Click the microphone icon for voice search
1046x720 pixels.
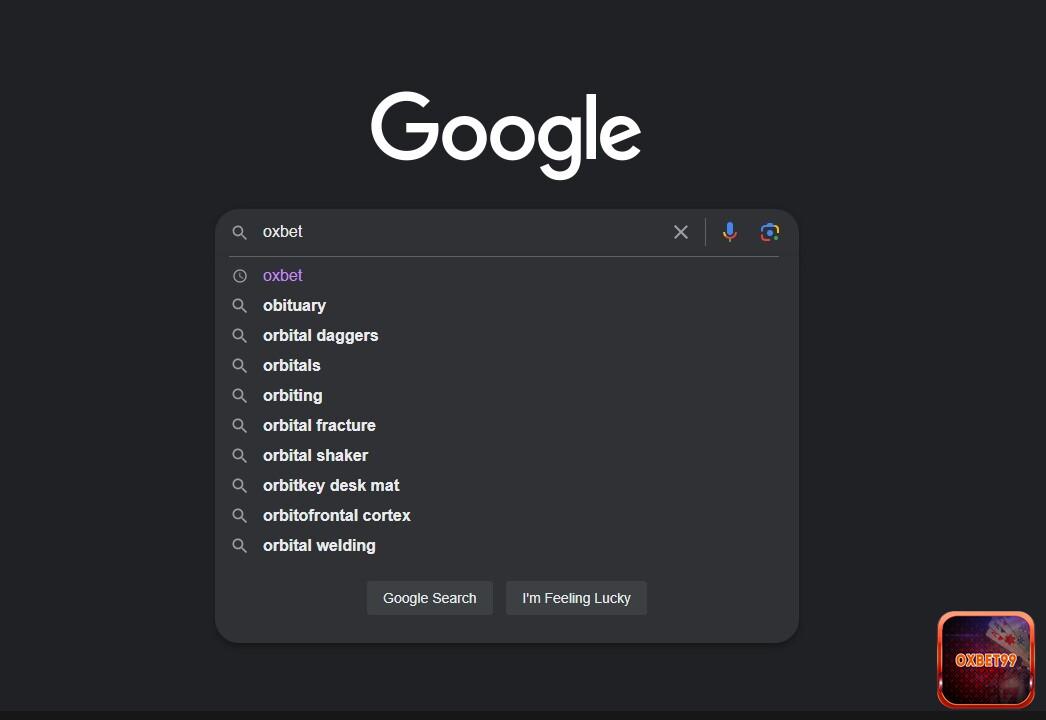(729, 231)
